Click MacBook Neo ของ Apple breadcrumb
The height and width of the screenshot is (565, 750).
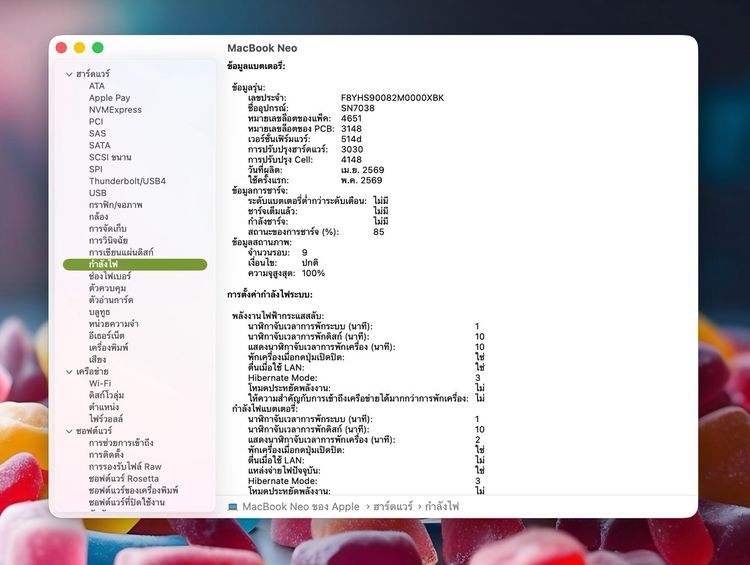click(301, 507)
